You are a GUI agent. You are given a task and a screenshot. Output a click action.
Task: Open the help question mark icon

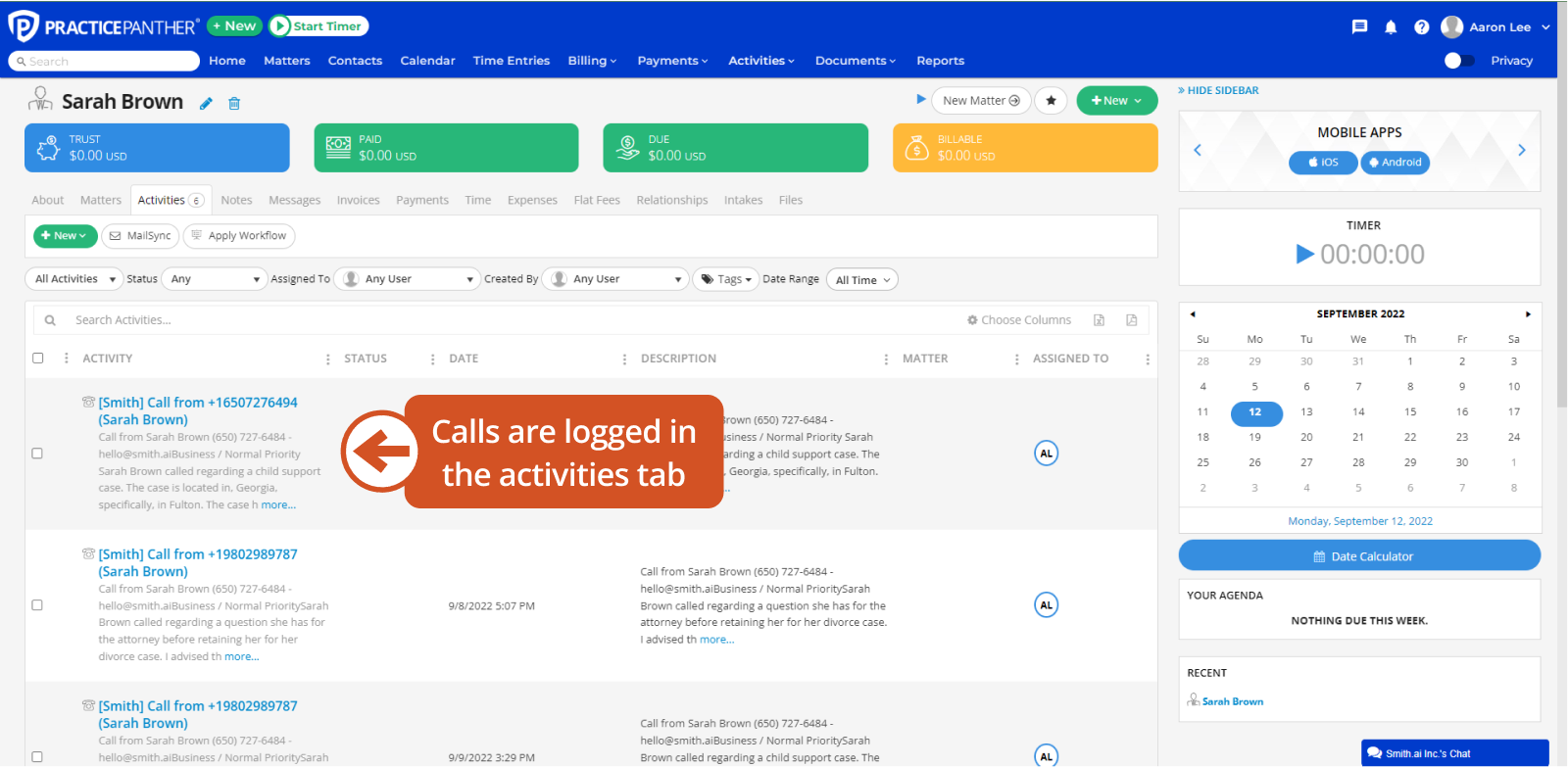[x=1421, y=27]
